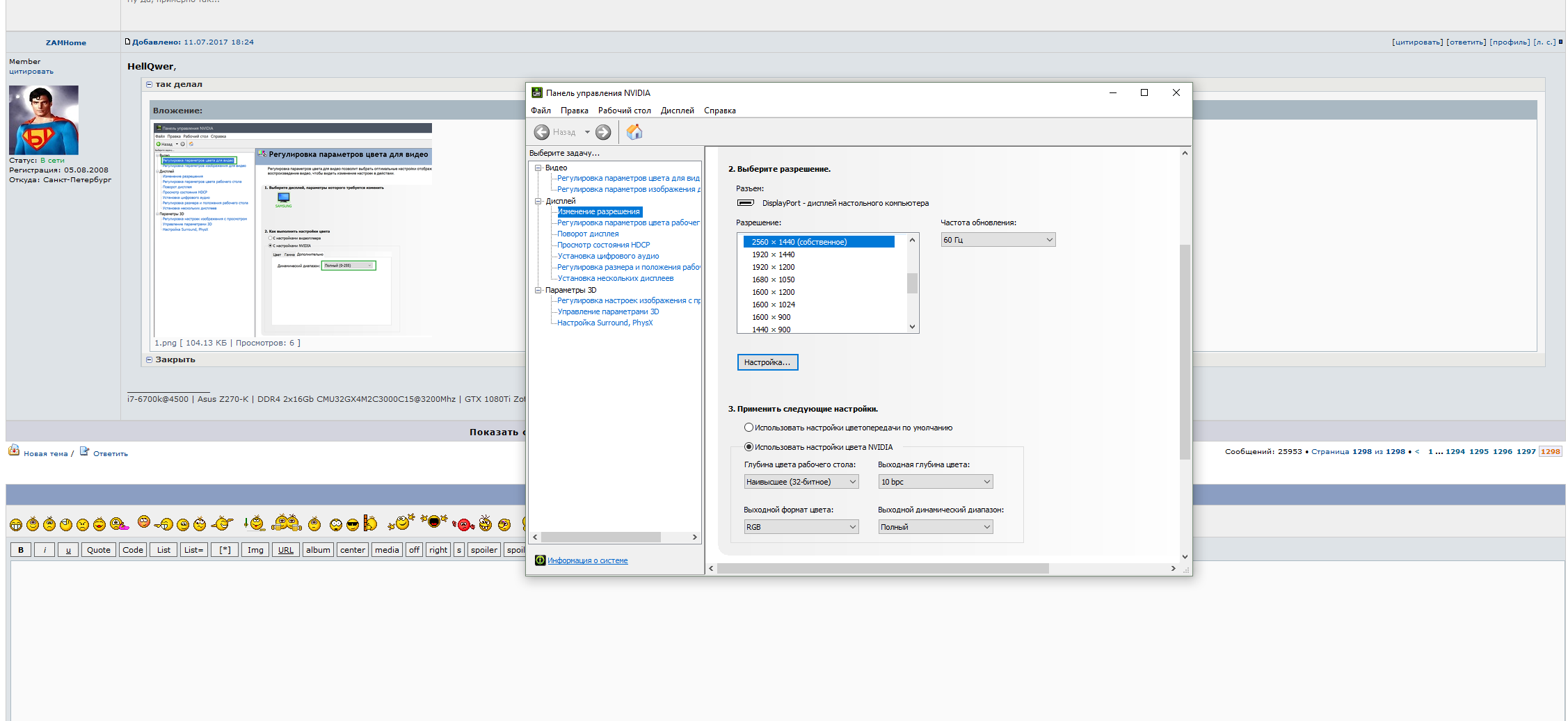Click the Home icon in NVIDIA toolbar

(634, 132)
